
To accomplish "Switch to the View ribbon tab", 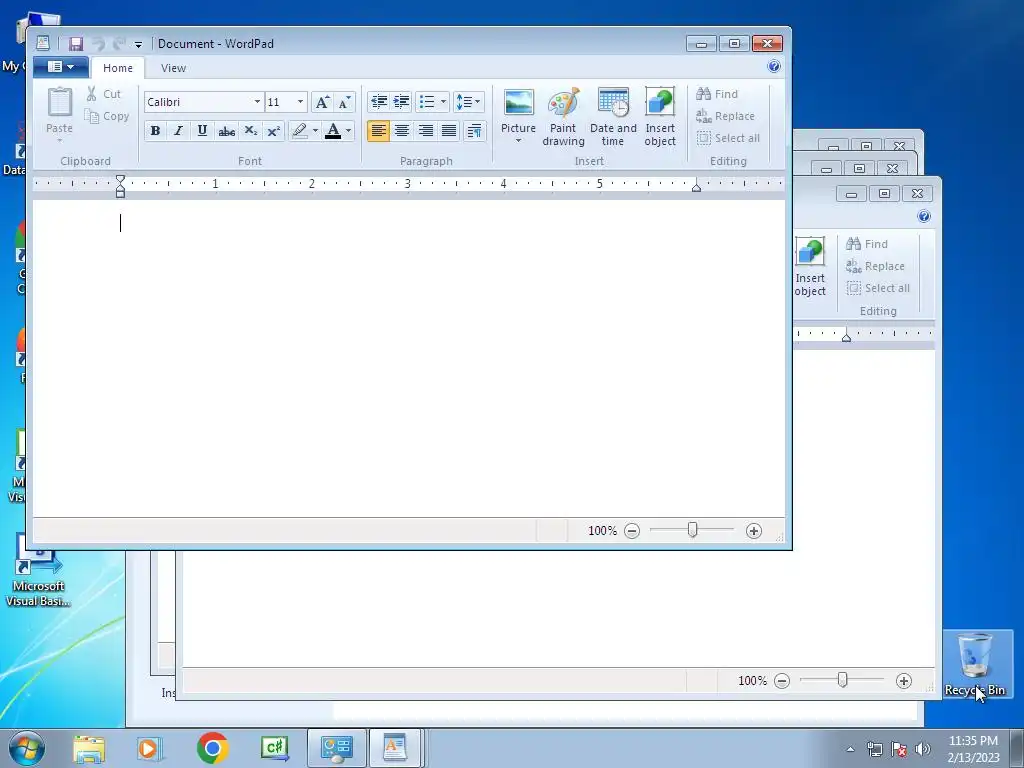I will [173, 68].
